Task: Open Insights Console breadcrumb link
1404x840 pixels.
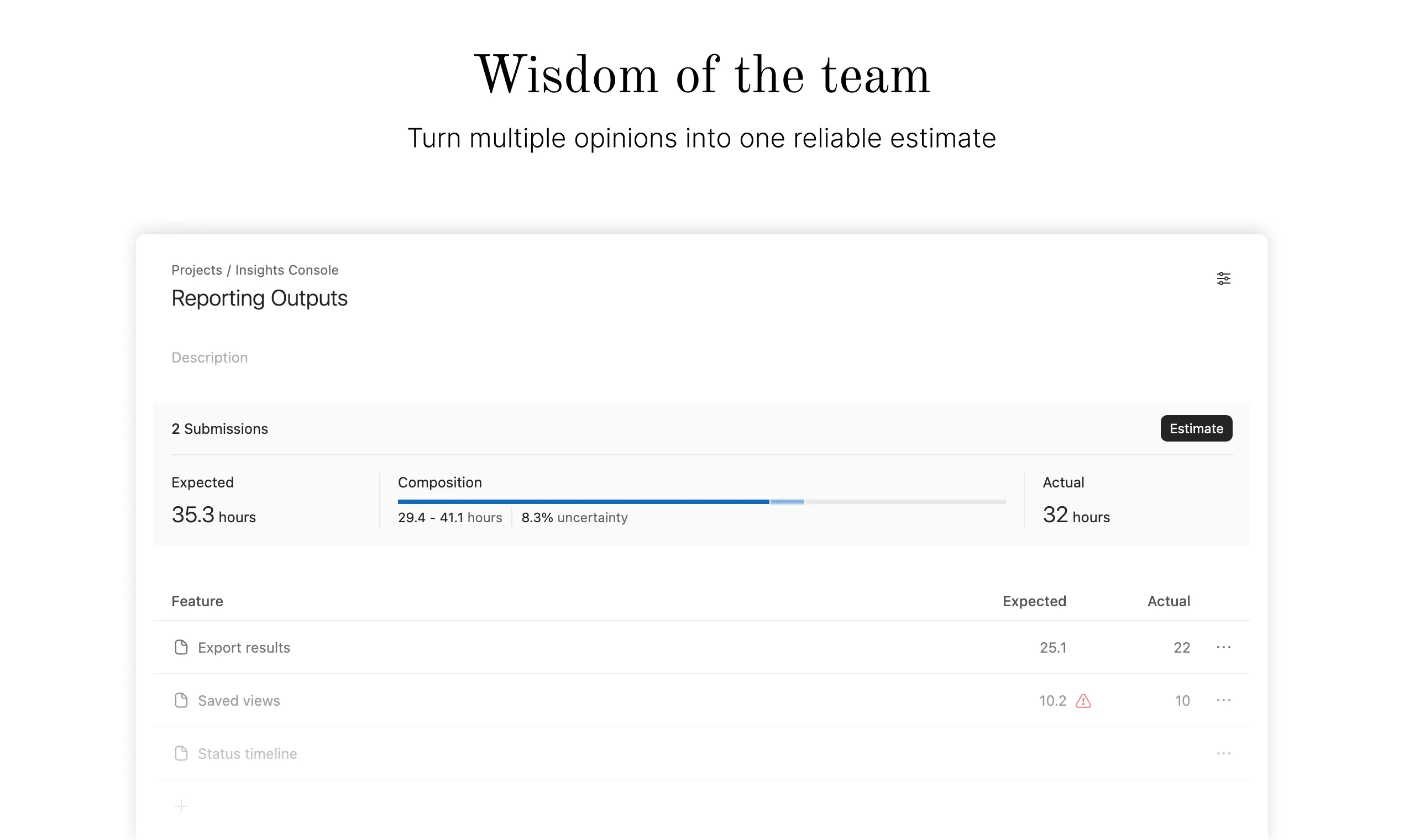Action: [x=287, y=270]
